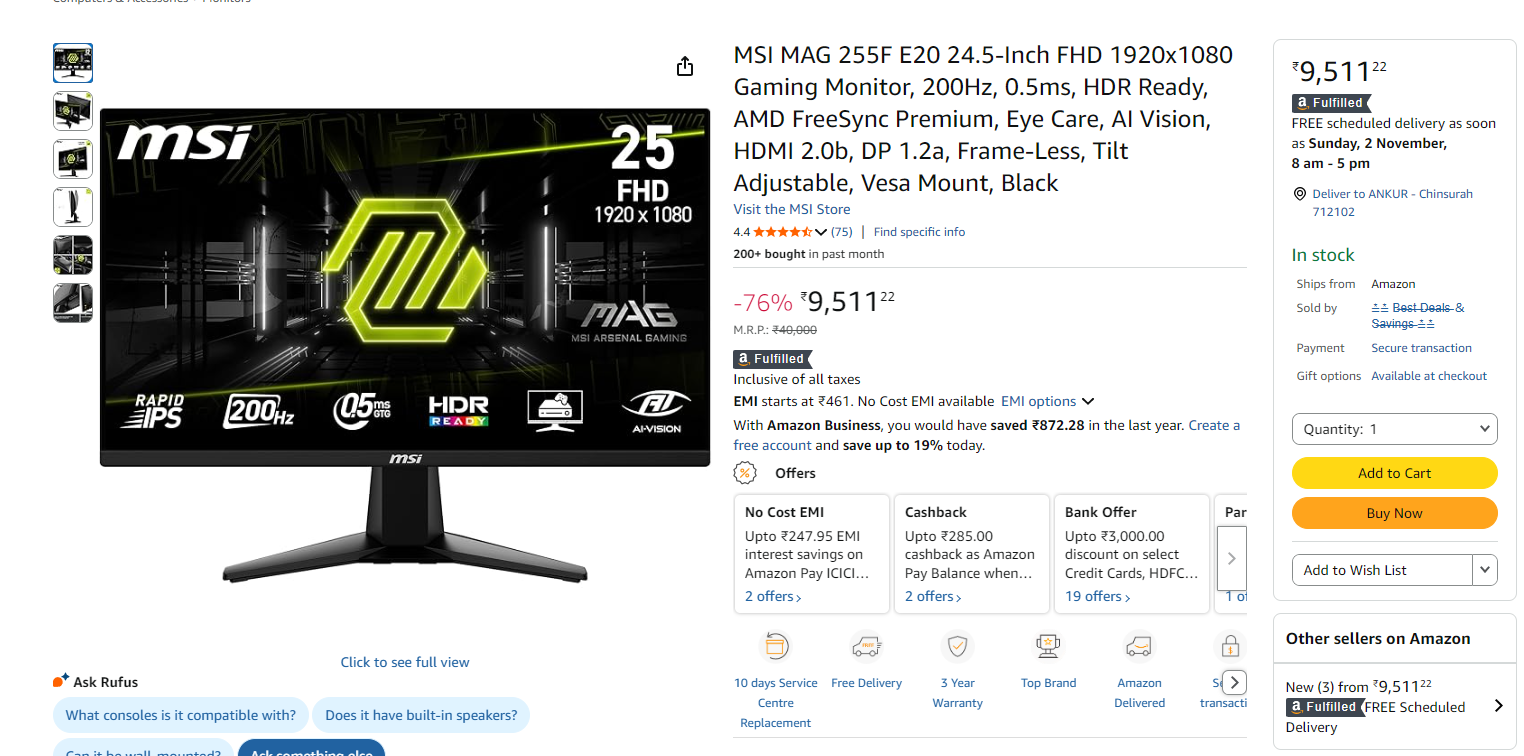Click the Free Delivery truck icon
1524x756 pixels.
point(866,646)
